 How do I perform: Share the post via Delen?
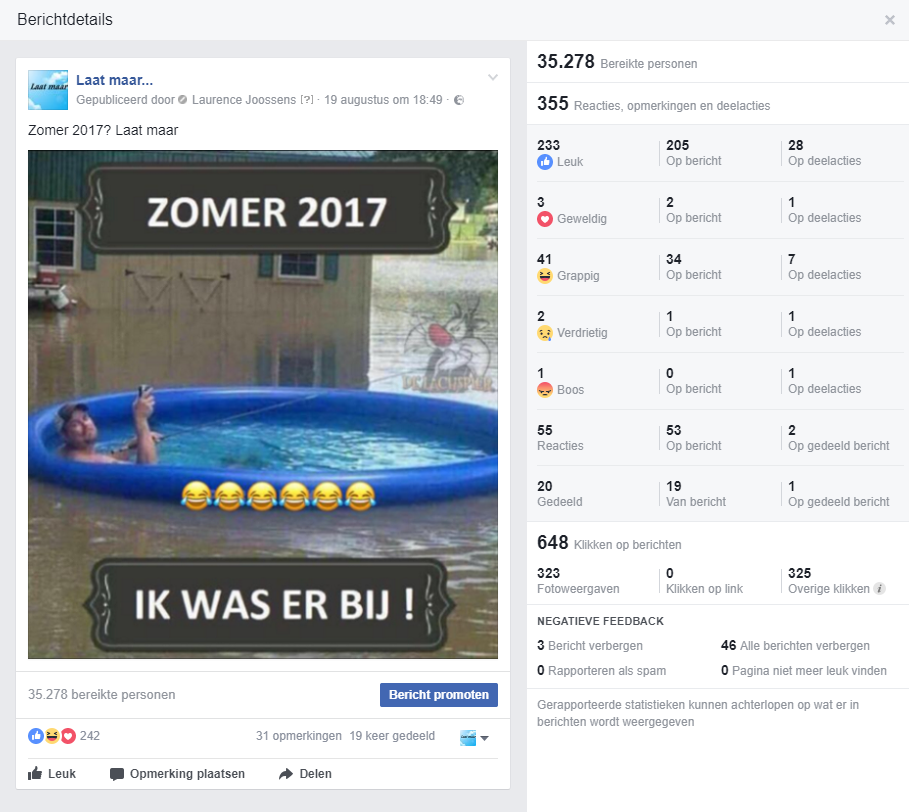pos(305,774)
